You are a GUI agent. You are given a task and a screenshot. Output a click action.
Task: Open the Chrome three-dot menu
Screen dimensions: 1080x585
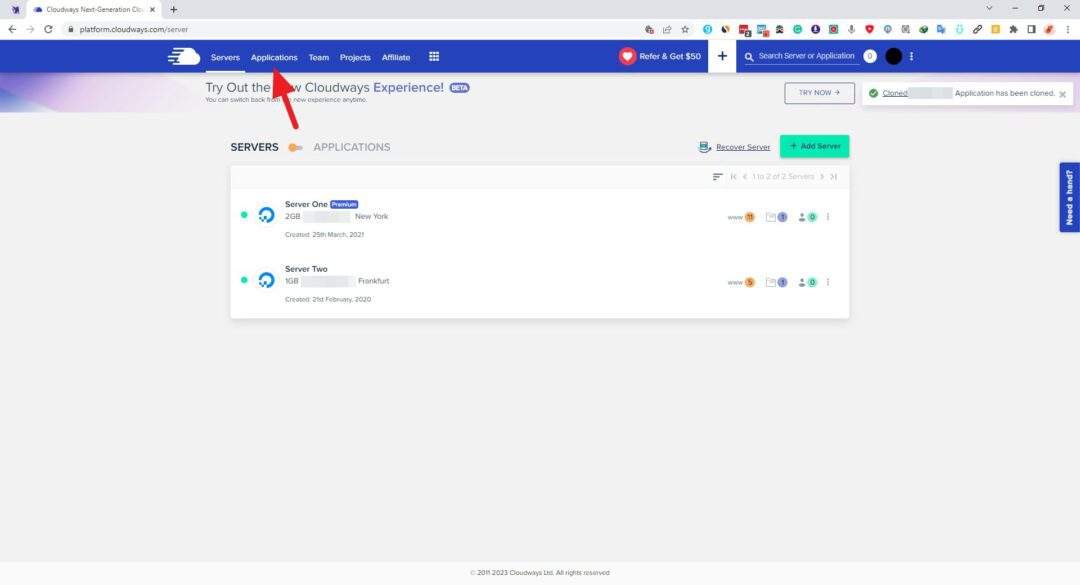(1068, 30)
